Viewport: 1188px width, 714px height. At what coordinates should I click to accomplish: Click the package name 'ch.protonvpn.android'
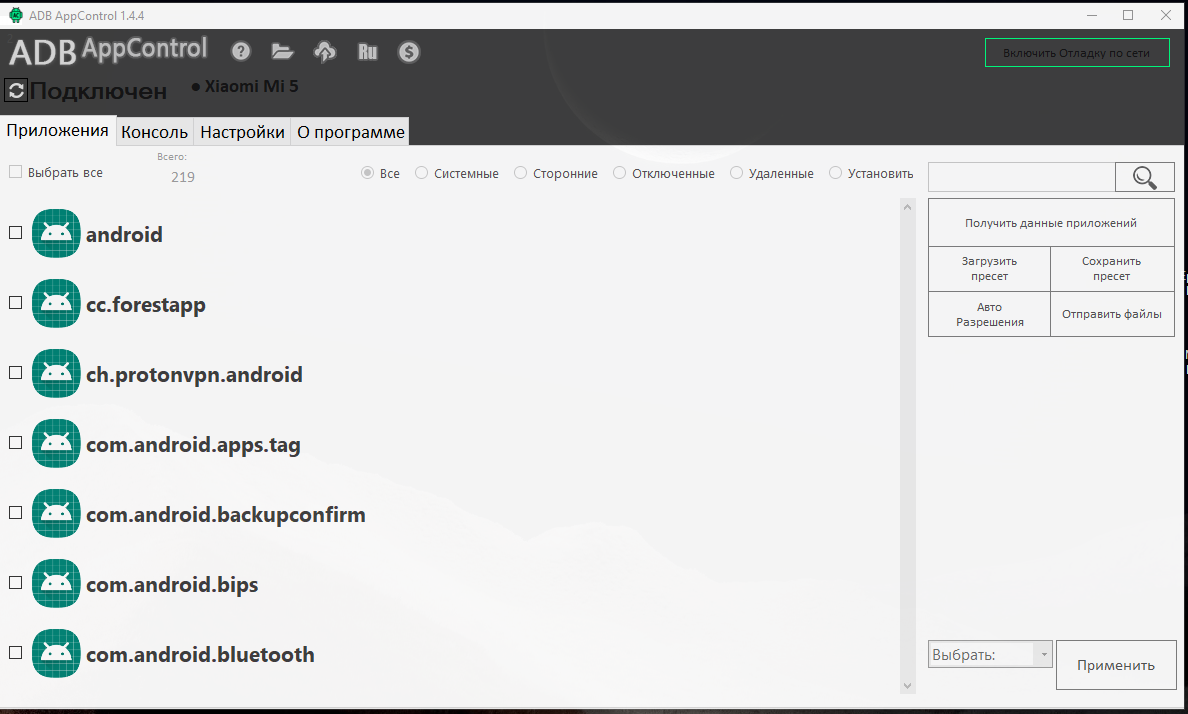[194, 375]
